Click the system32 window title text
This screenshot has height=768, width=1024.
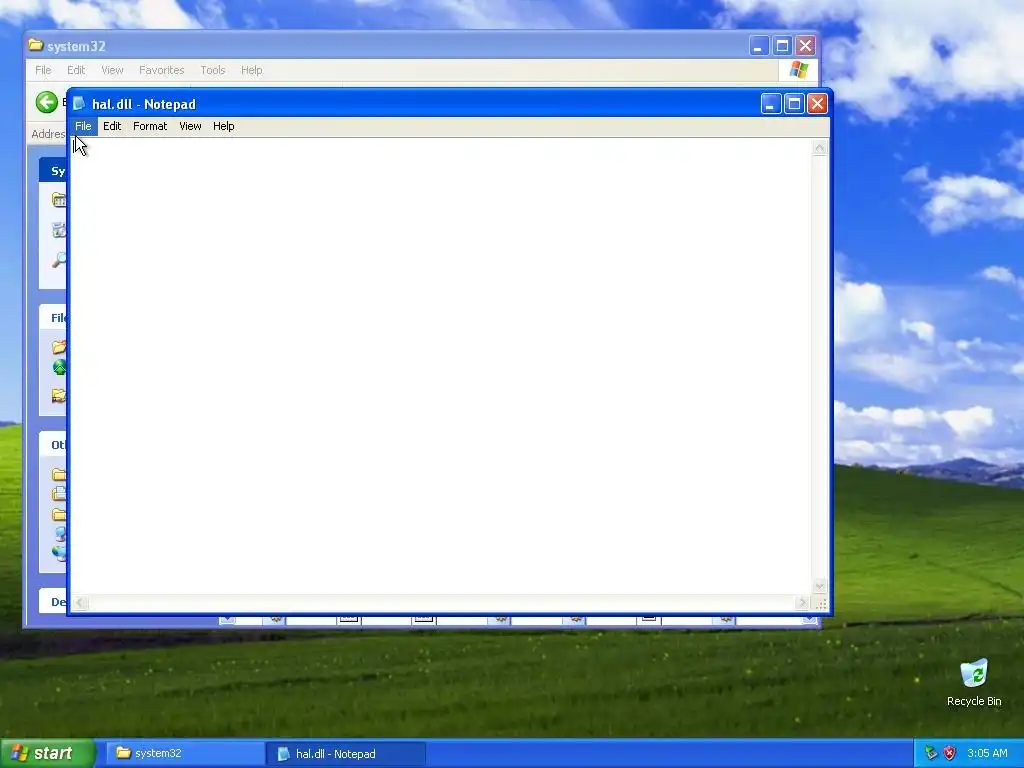76,46
